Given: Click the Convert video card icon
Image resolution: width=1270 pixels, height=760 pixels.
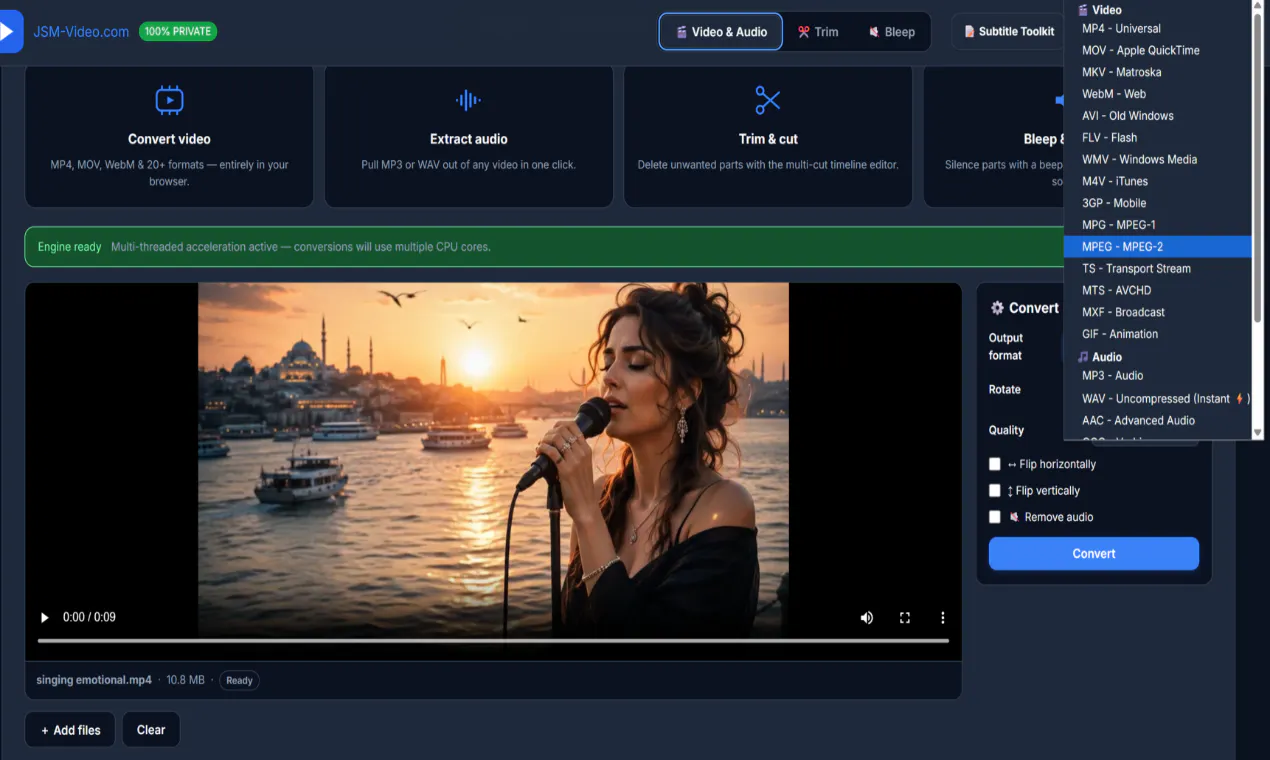Looking at the screenshot, I should point(169,100).
